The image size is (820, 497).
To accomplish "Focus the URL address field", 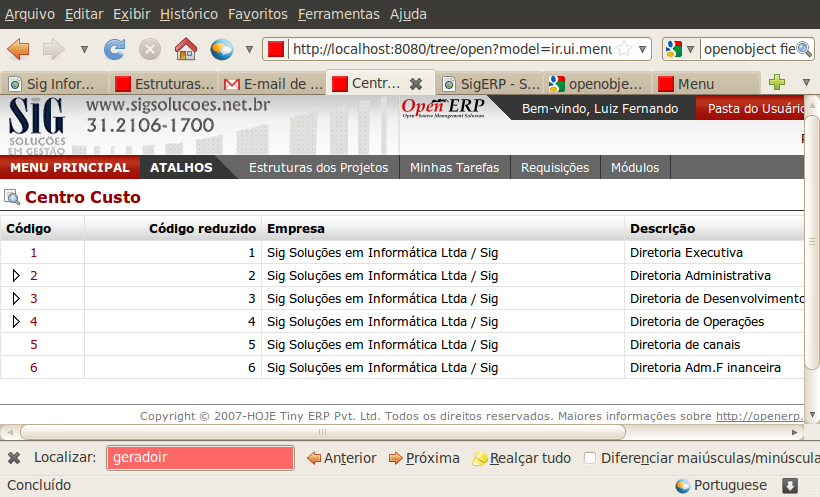I will point(452,49).
